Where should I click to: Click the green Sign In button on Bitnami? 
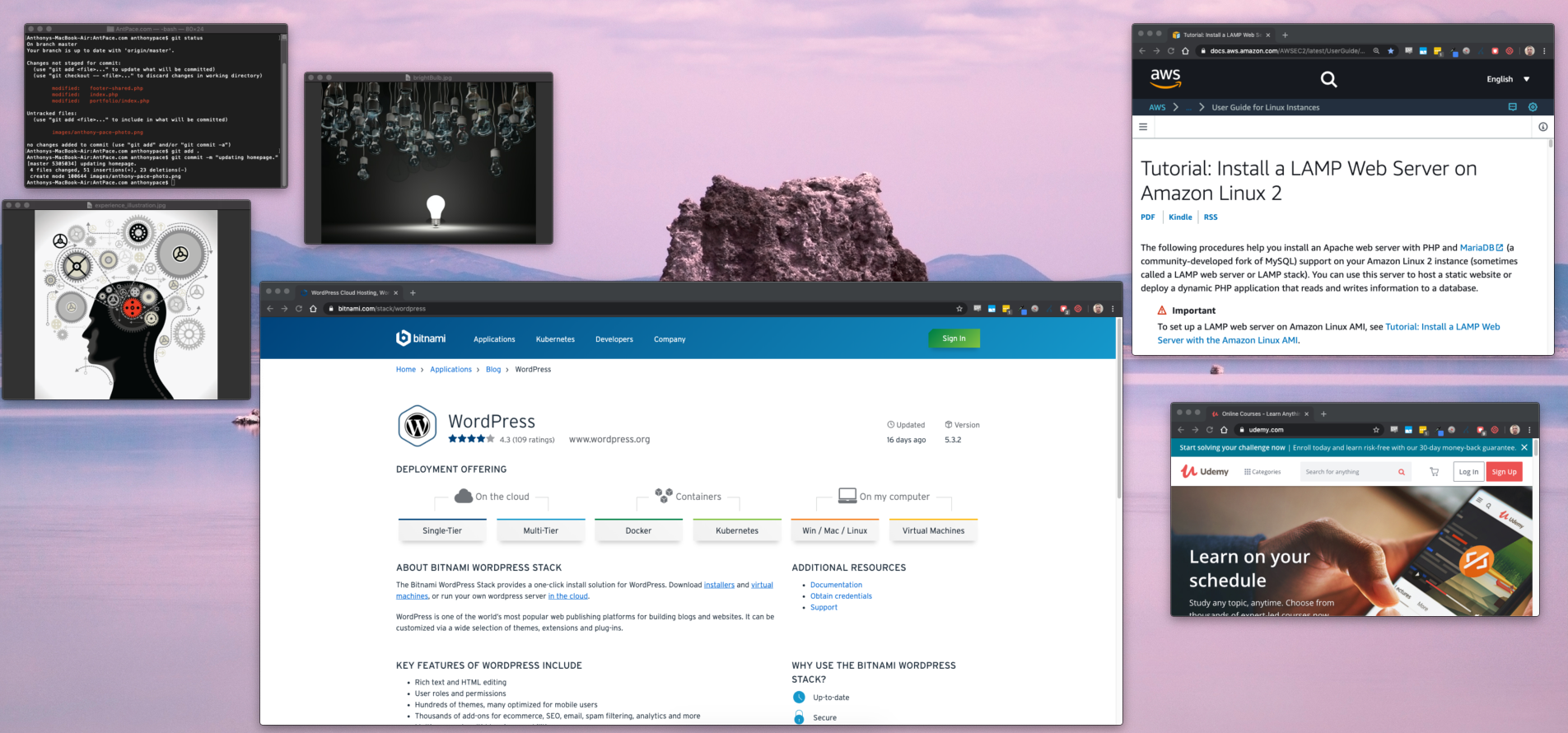pyautogui.click(x=954, y=338)
